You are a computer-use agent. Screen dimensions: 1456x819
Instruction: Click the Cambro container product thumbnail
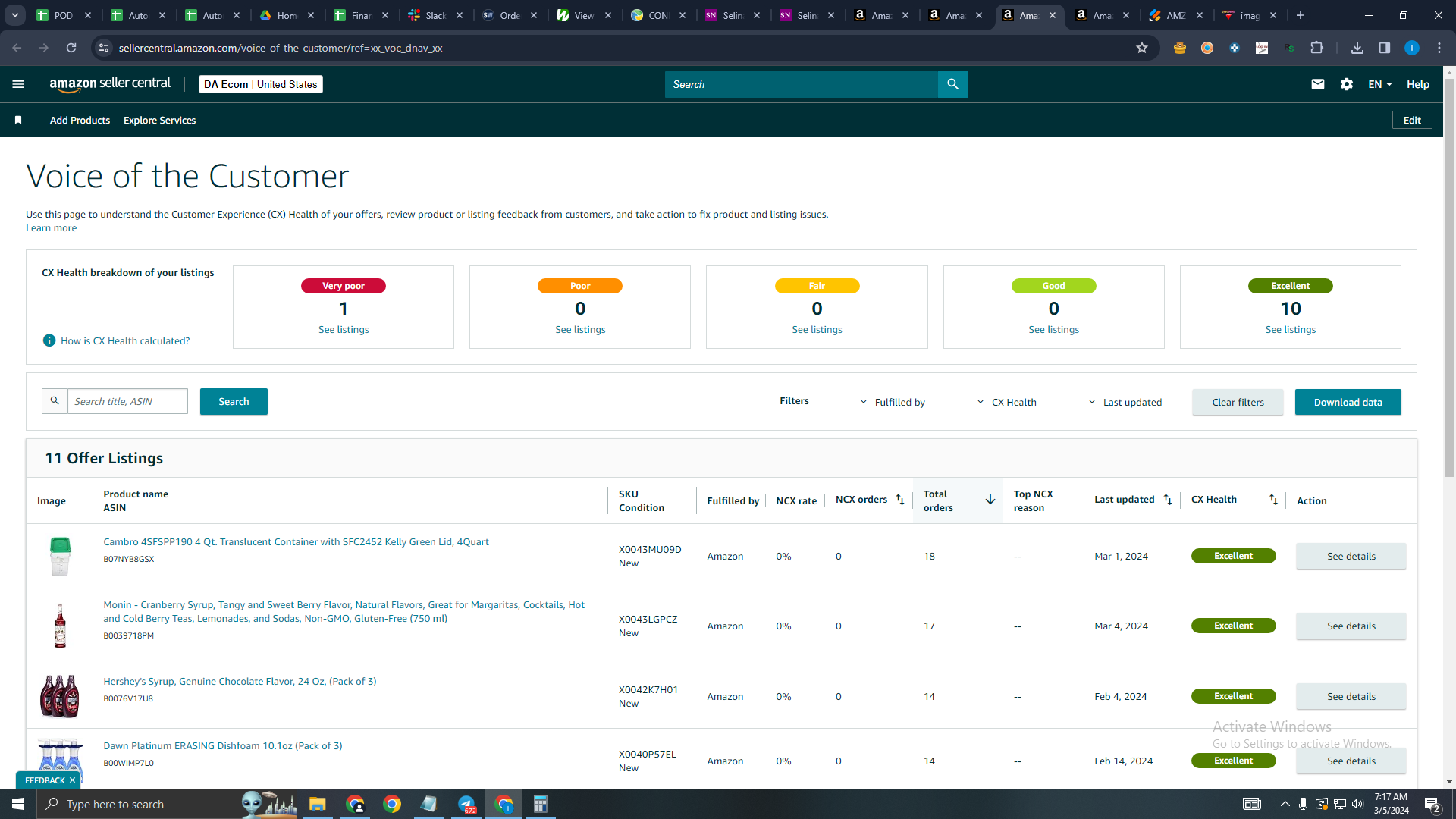click(60, 556)
